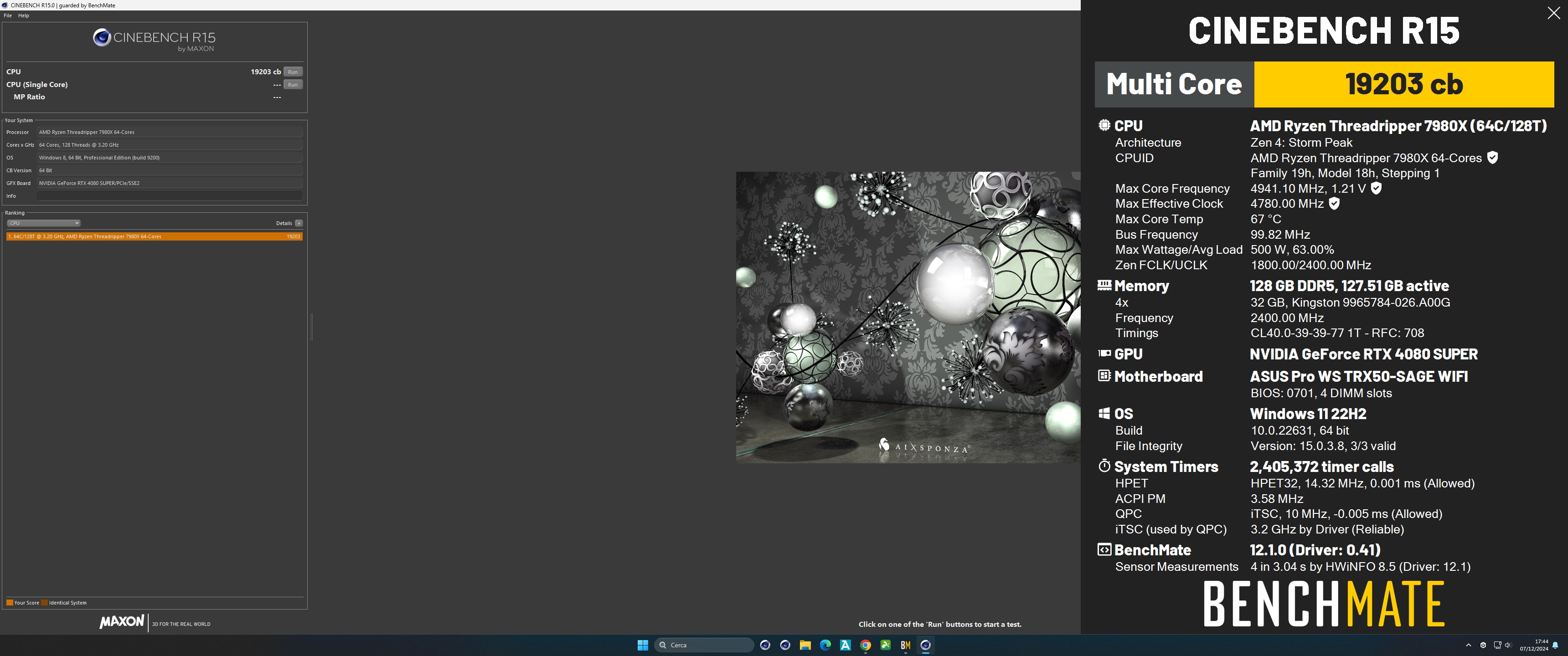Click the Windows OS icon in BenchMate panel
Viewport: 1568px width, 656px height.
coord(1104,414)
